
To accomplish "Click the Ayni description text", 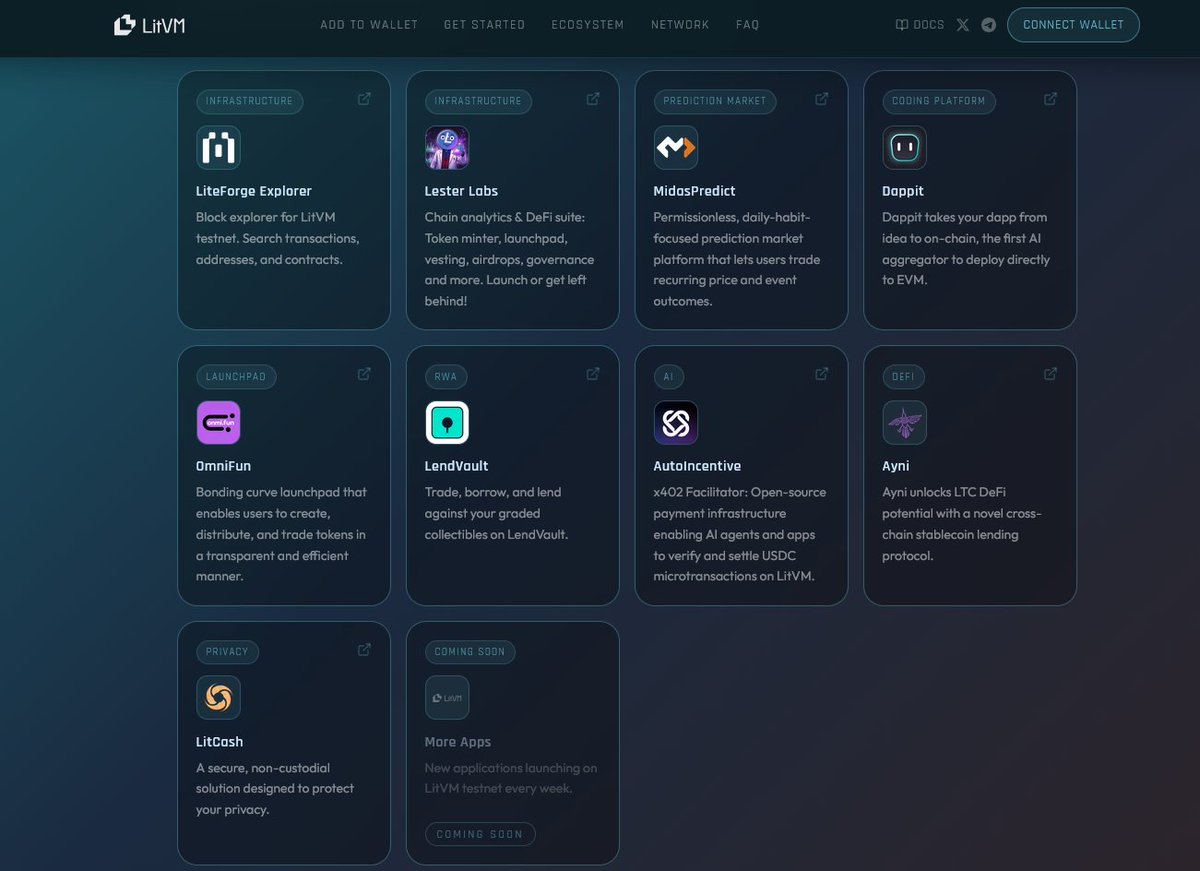I will pyautogui.click(x=962, y=524).
